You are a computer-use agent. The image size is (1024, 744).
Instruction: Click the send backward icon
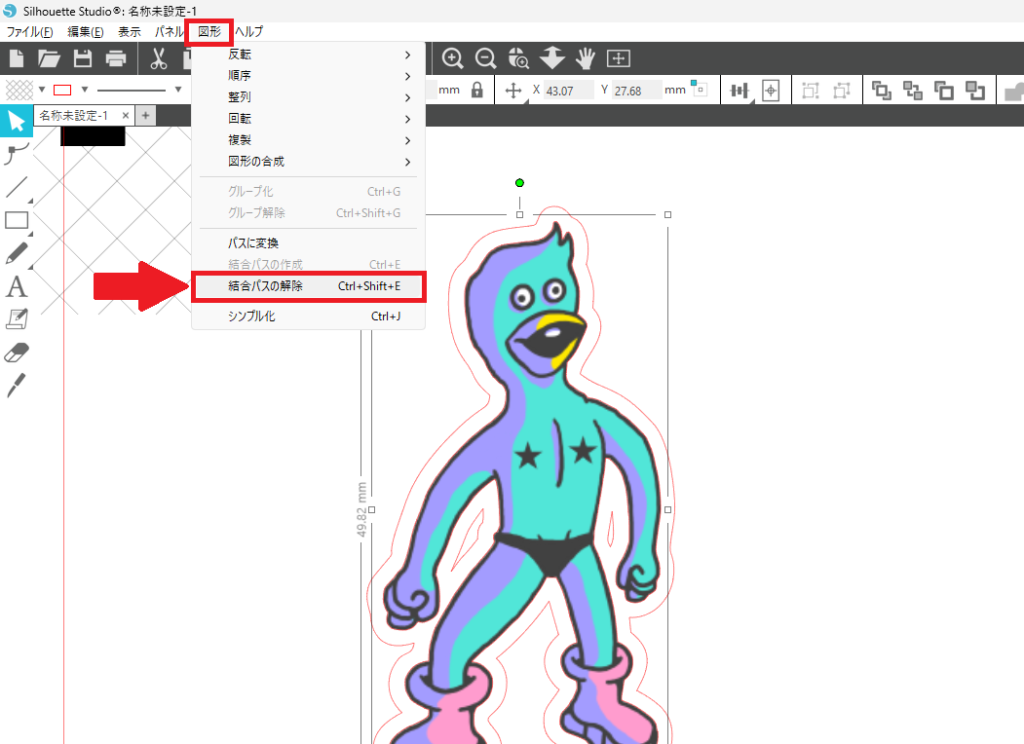point(975,90)
